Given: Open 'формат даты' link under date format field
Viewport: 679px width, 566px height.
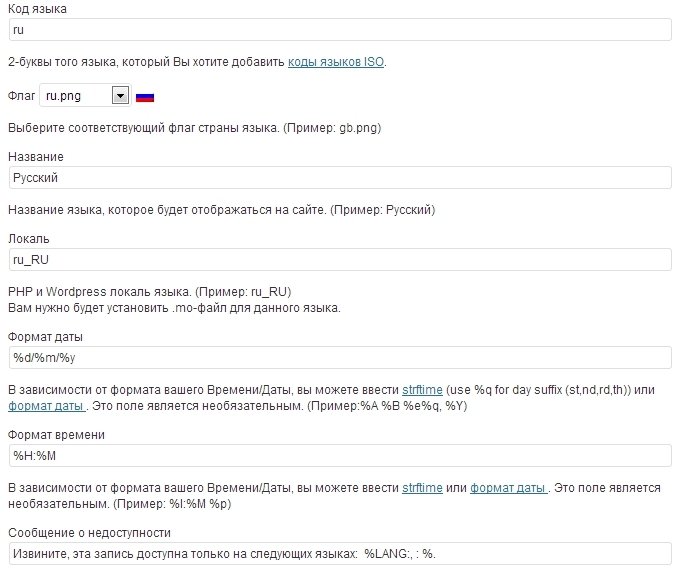Looking at the screenshot, I should 47,406.
